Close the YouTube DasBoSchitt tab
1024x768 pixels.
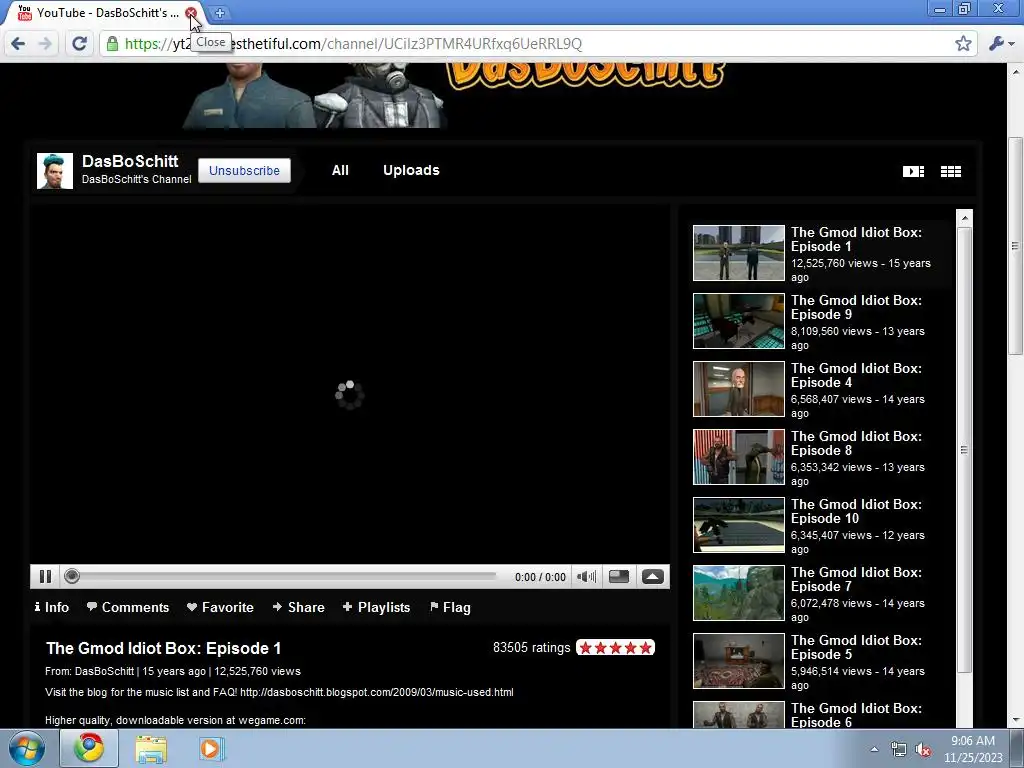click(x=191, y=13)
